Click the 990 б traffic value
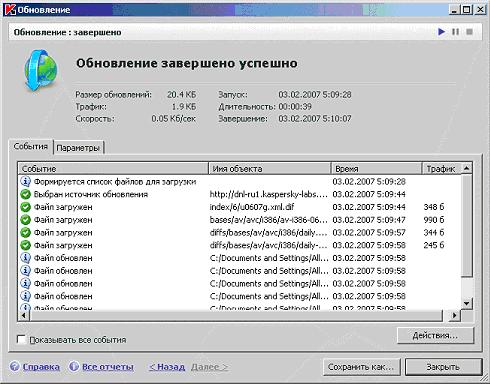 [x=434, y=220]
